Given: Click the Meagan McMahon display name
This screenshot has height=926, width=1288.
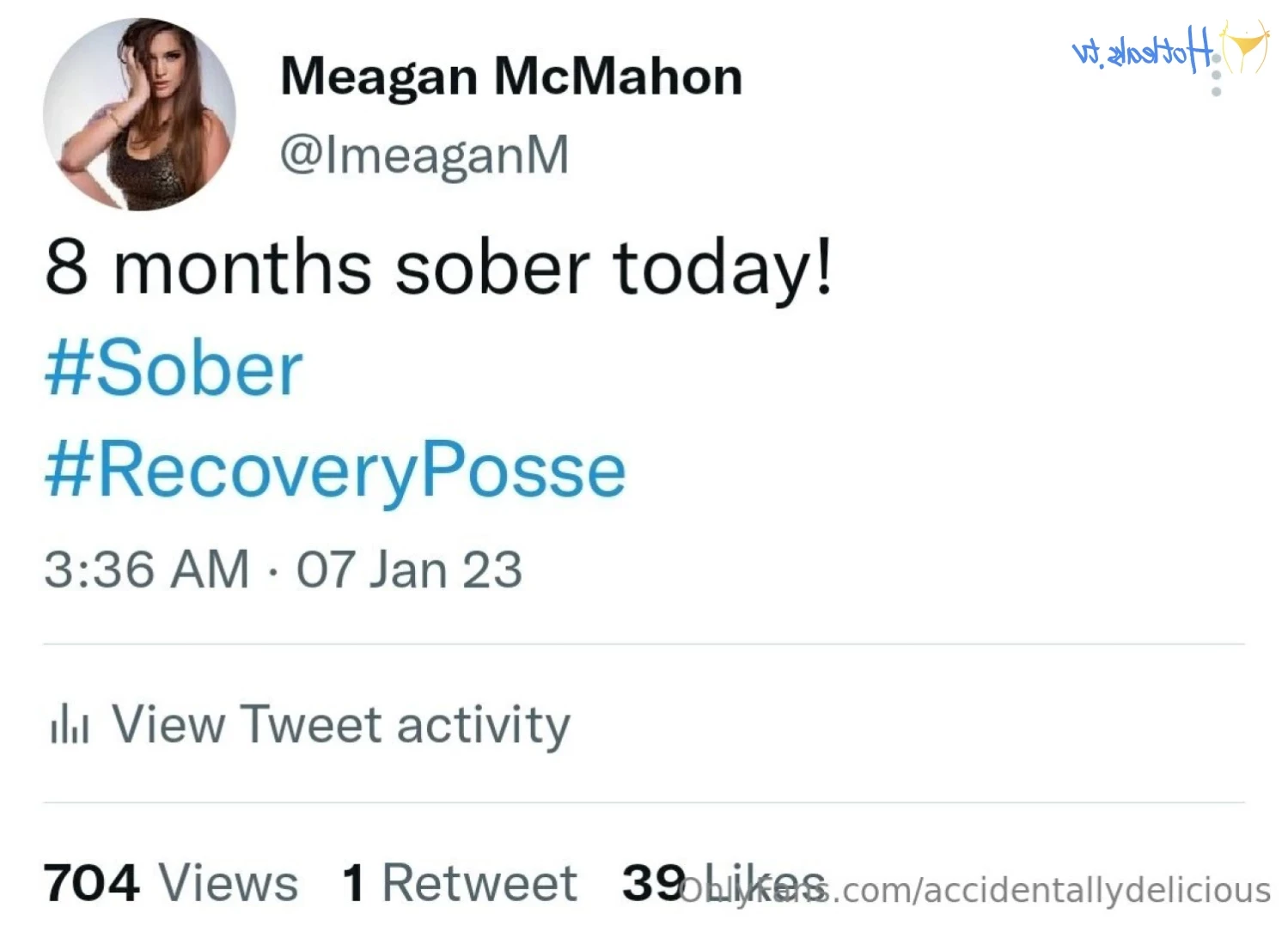Looking at the screenshot, I should (x=511, y=76).
